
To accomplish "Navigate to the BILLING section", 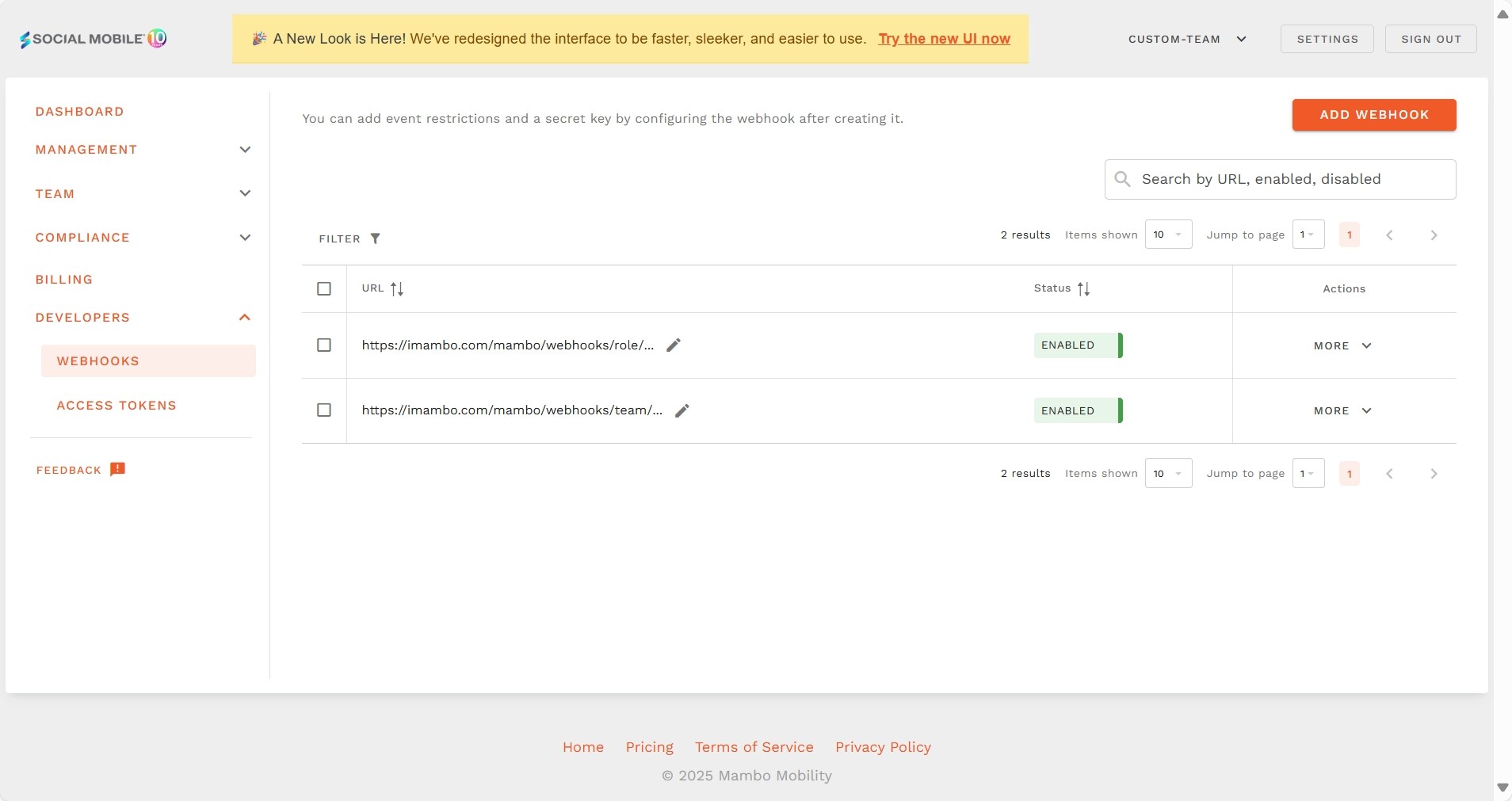I will [65, 279].
